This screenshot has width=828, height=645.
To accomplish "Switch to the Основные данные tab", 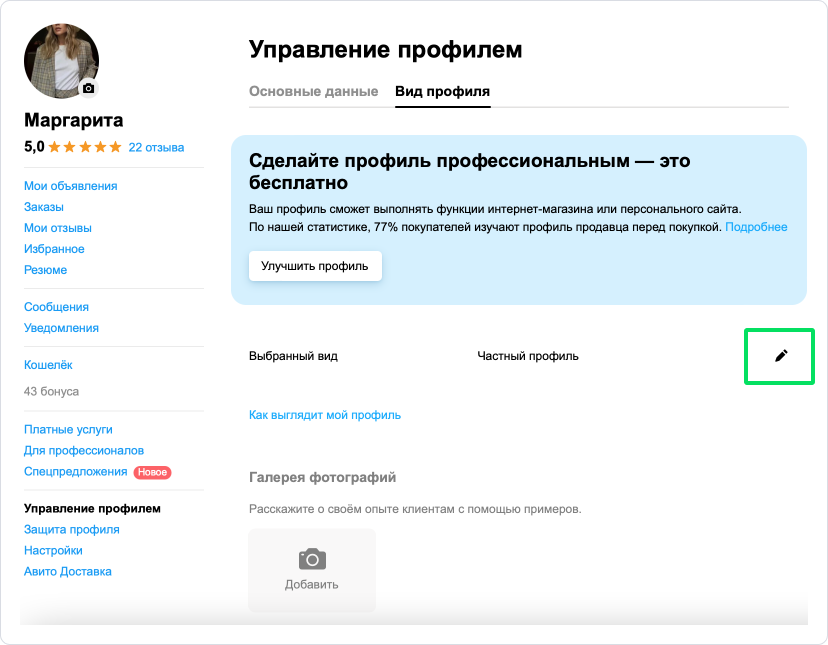I will click(x=314, y=91).
